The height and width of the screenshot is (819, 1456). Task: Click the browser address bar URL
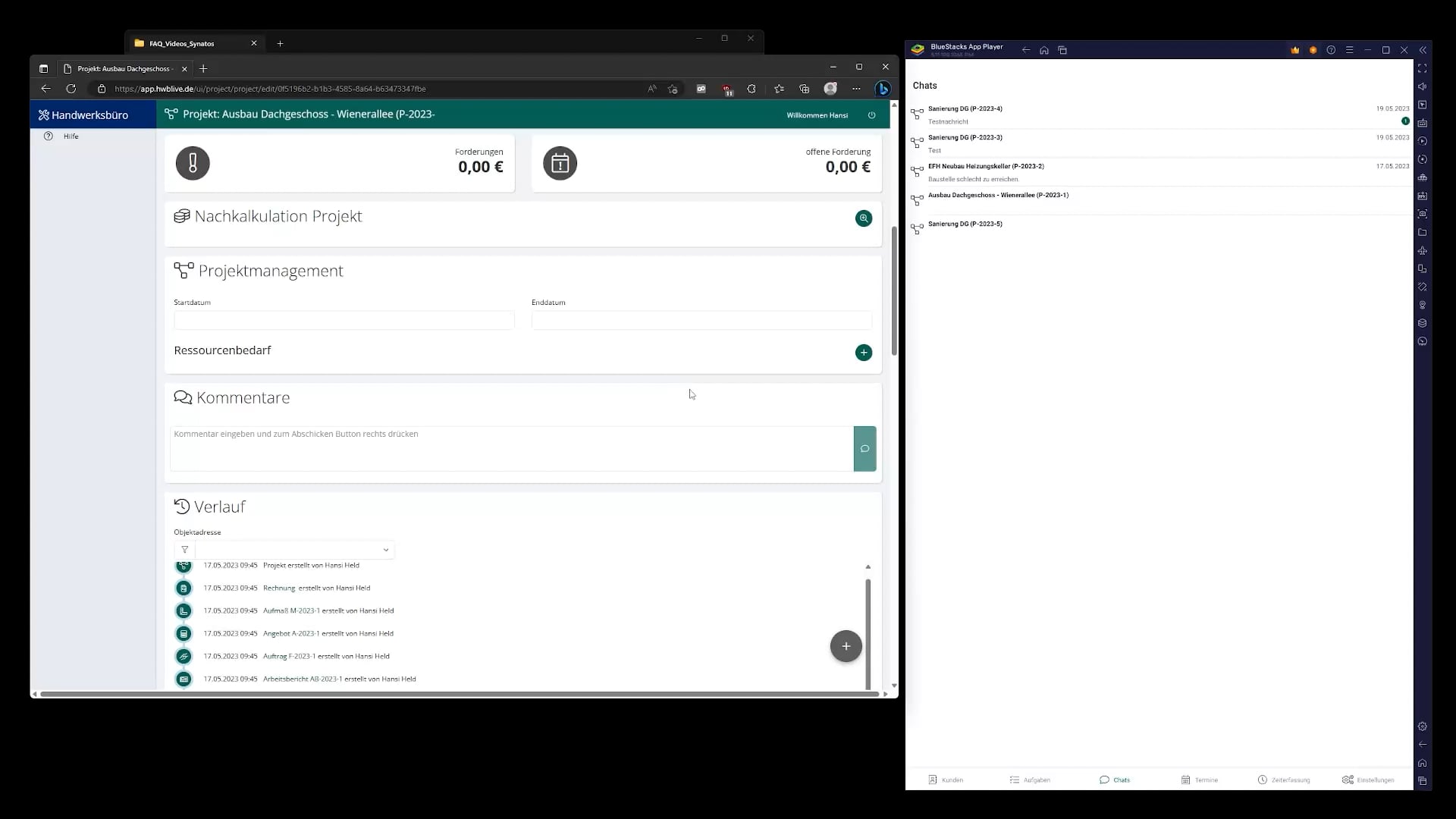pyautogui.click(x=270, y=89)
